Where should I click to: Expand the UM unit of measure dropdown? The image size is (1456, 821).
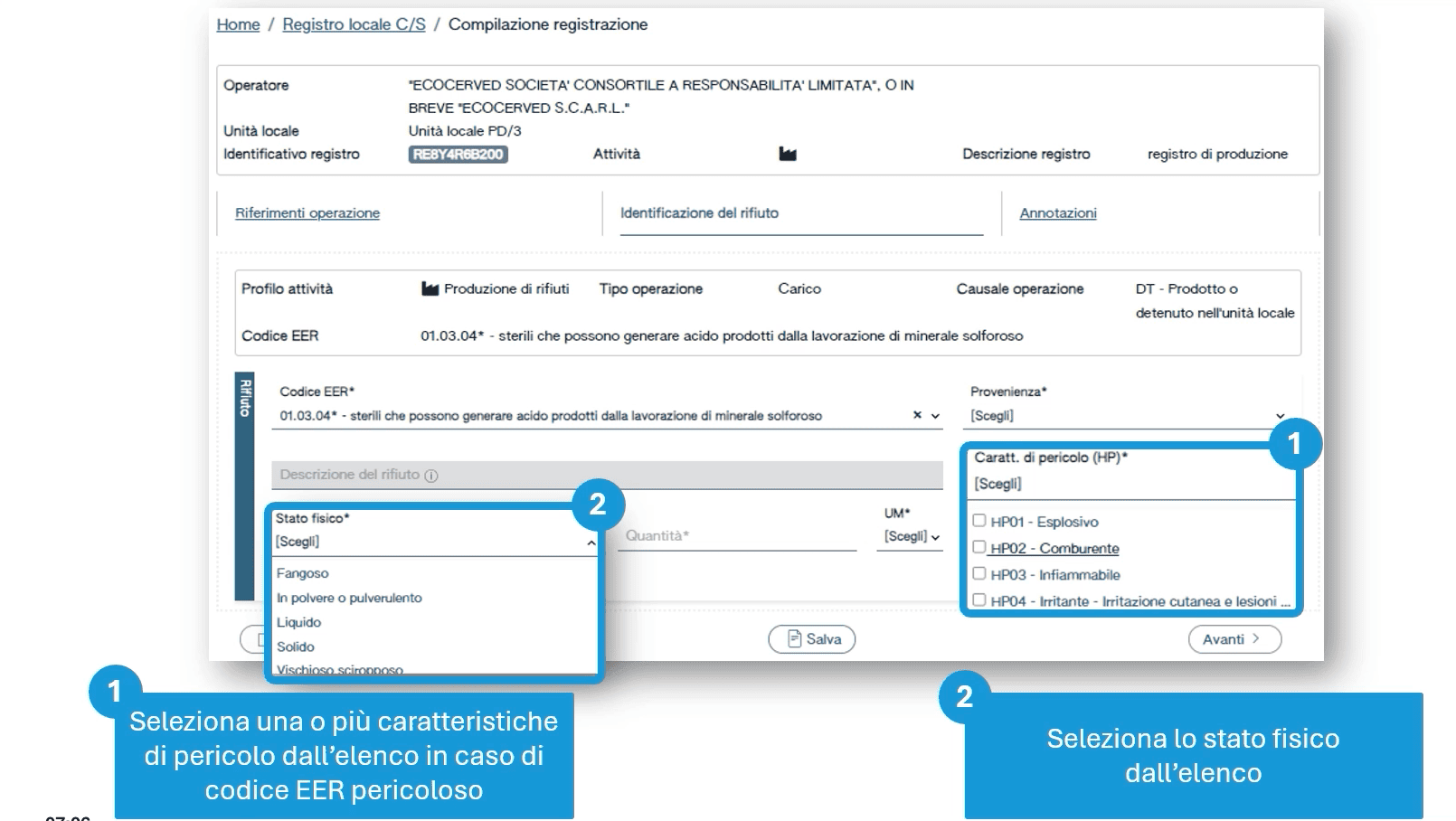click(912, 536)
